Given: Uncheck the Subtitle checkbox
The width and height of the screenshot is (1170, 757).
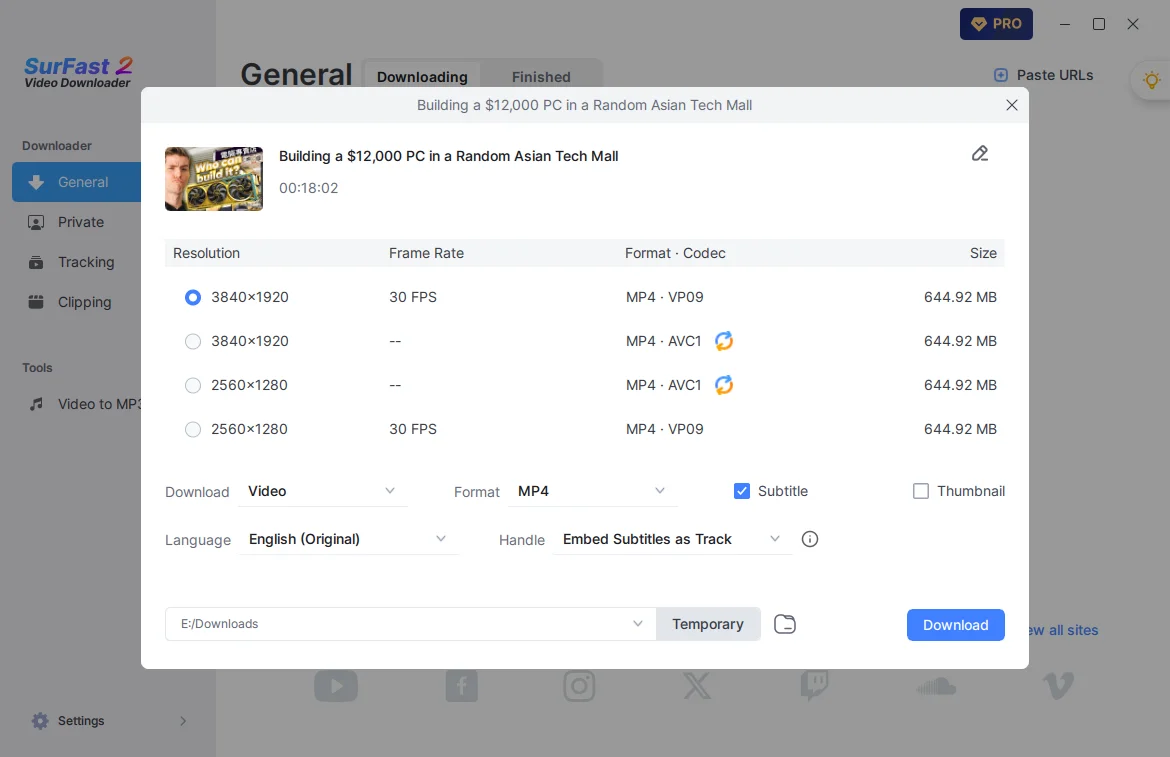Looking at the screenshot, I should pyautogui.click(x=742, y=491).
